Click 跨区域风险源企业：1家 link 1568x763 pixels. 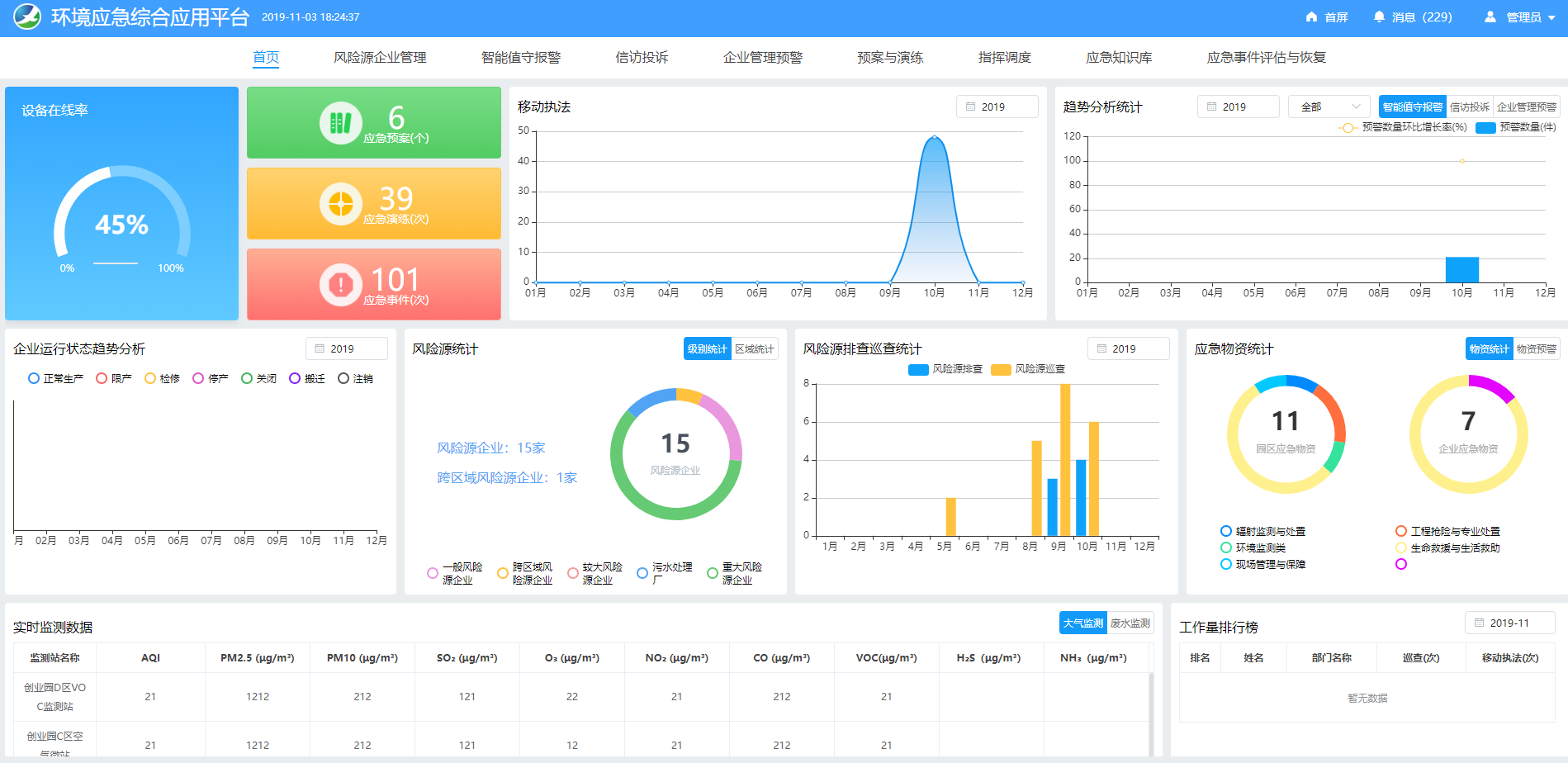[x=507, y=477]
